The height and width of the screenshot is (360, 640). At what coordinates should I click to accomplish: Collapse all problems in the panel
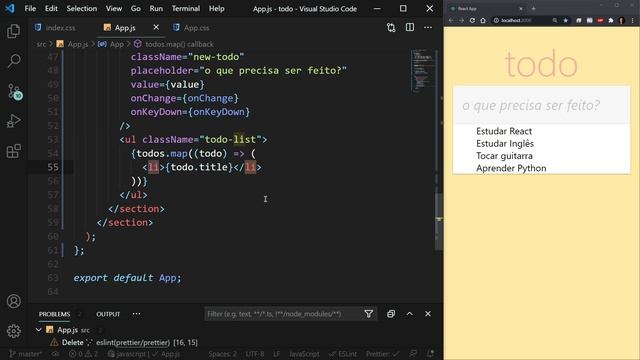(391, 314)
